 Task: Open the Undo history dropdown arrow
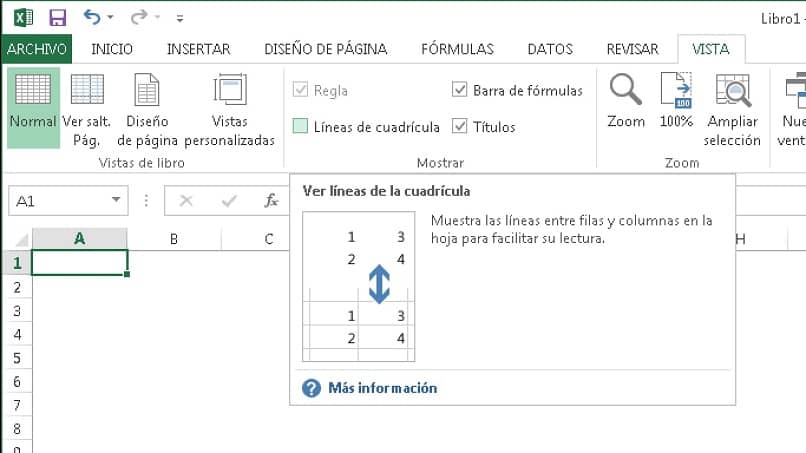(109, 18)
